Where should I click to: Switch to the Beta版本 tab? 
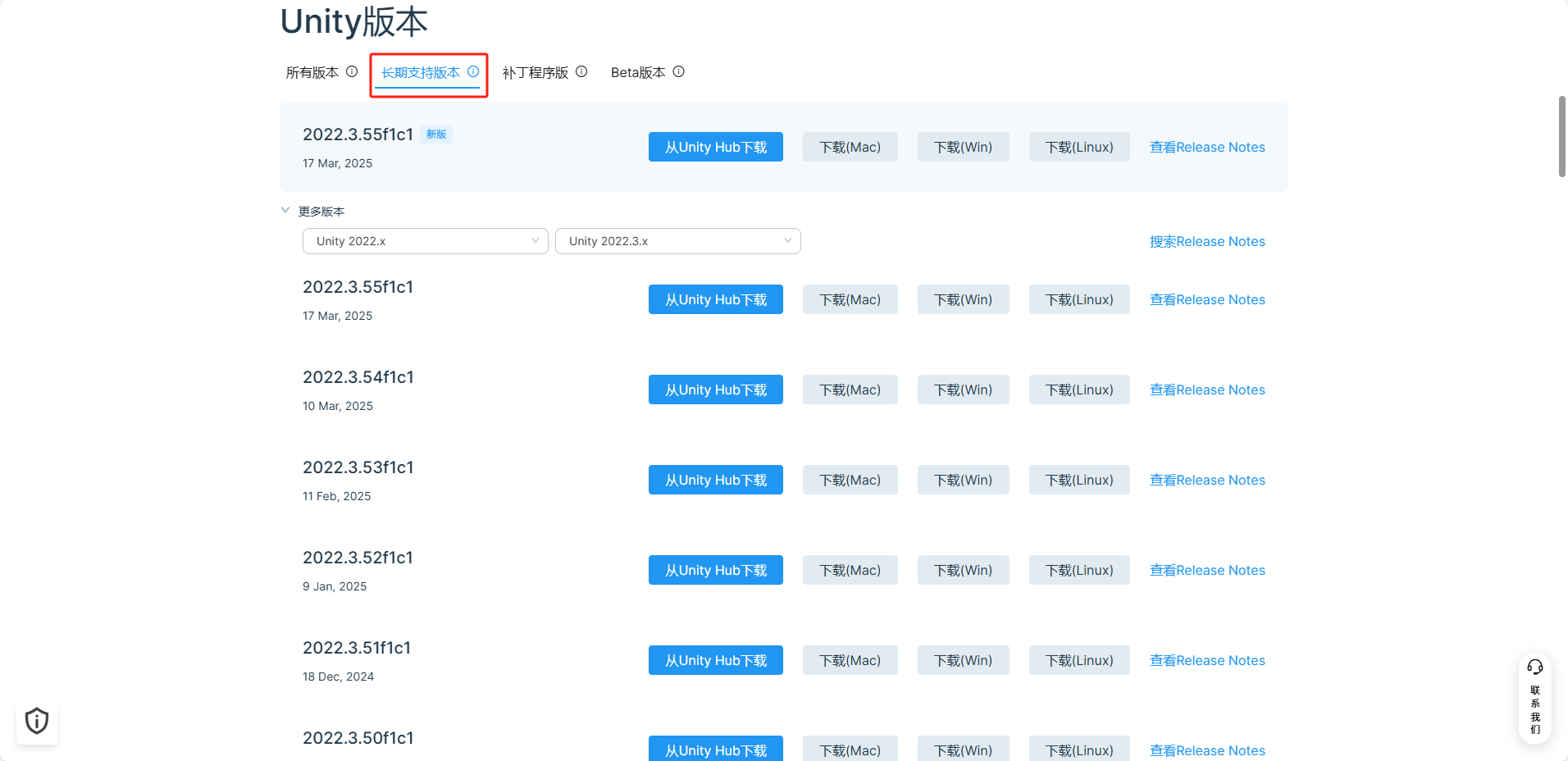pyautogui.click(x=638, y=72)
